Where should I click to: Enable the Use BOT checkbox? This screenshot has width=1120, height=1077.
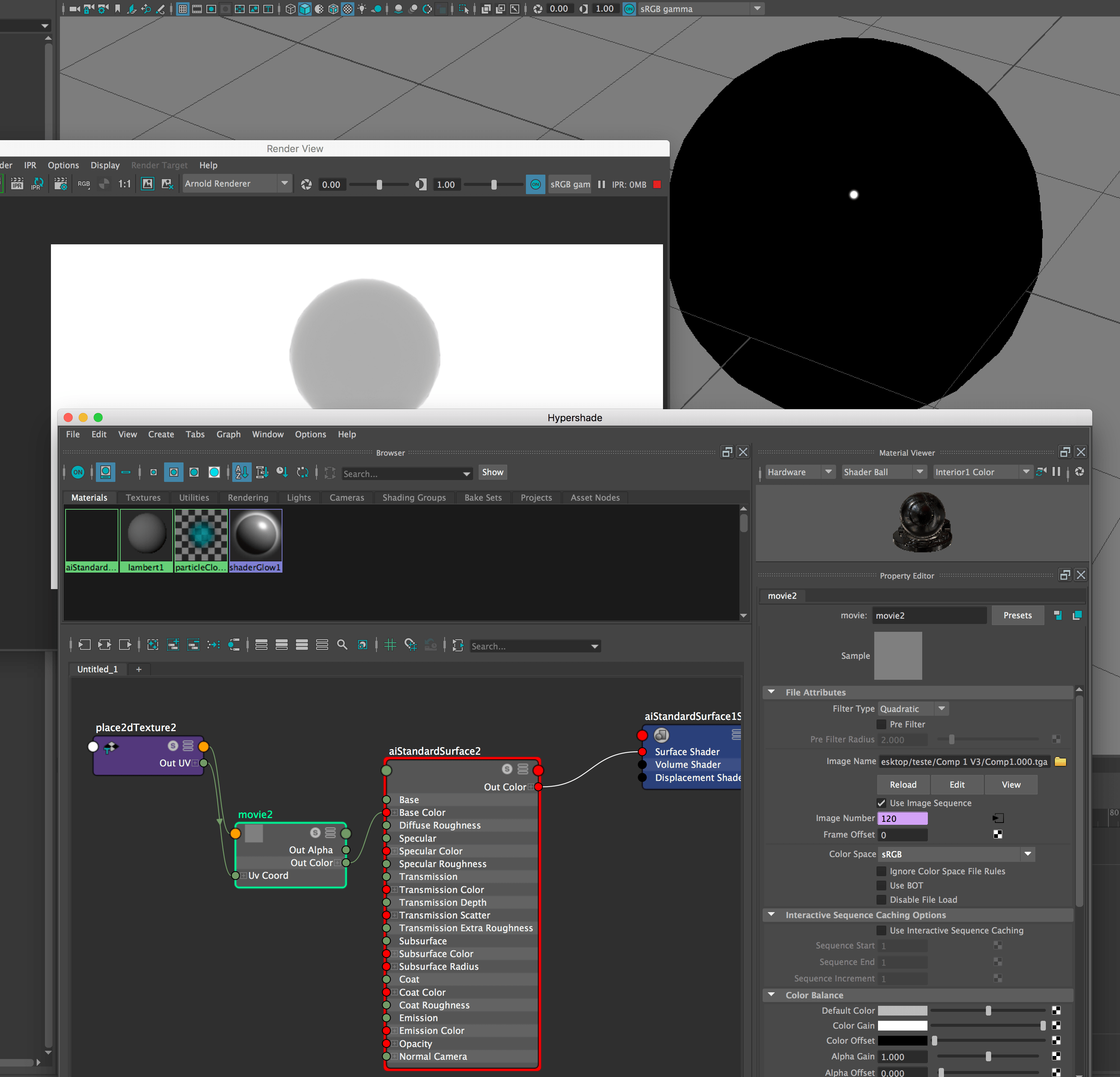[882, 885]
